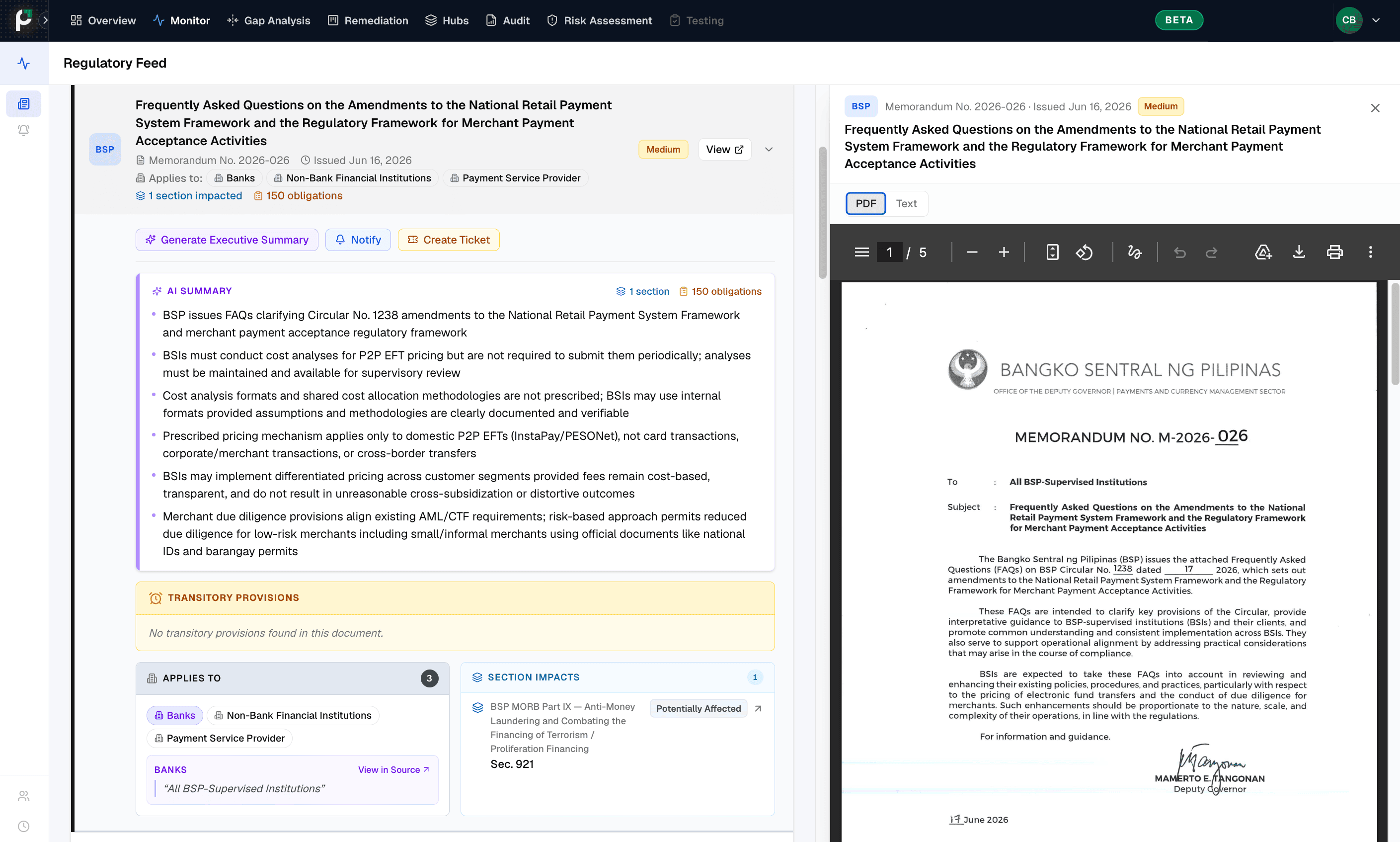1400x842 pixels.
Task: Go to Remediation
Action: pos(368,20)
